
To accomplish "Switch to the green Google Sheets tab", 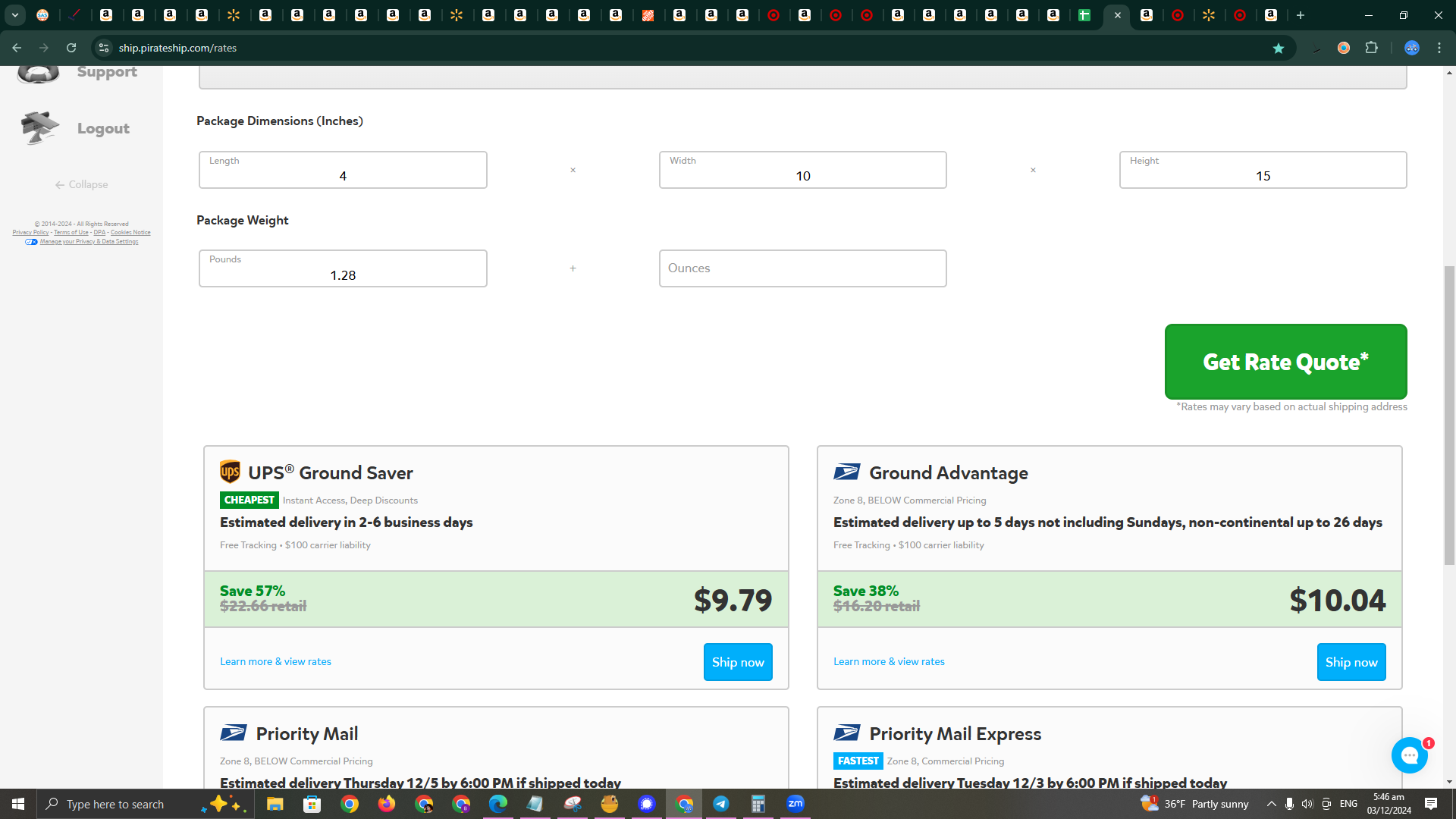I will 1084,15.
